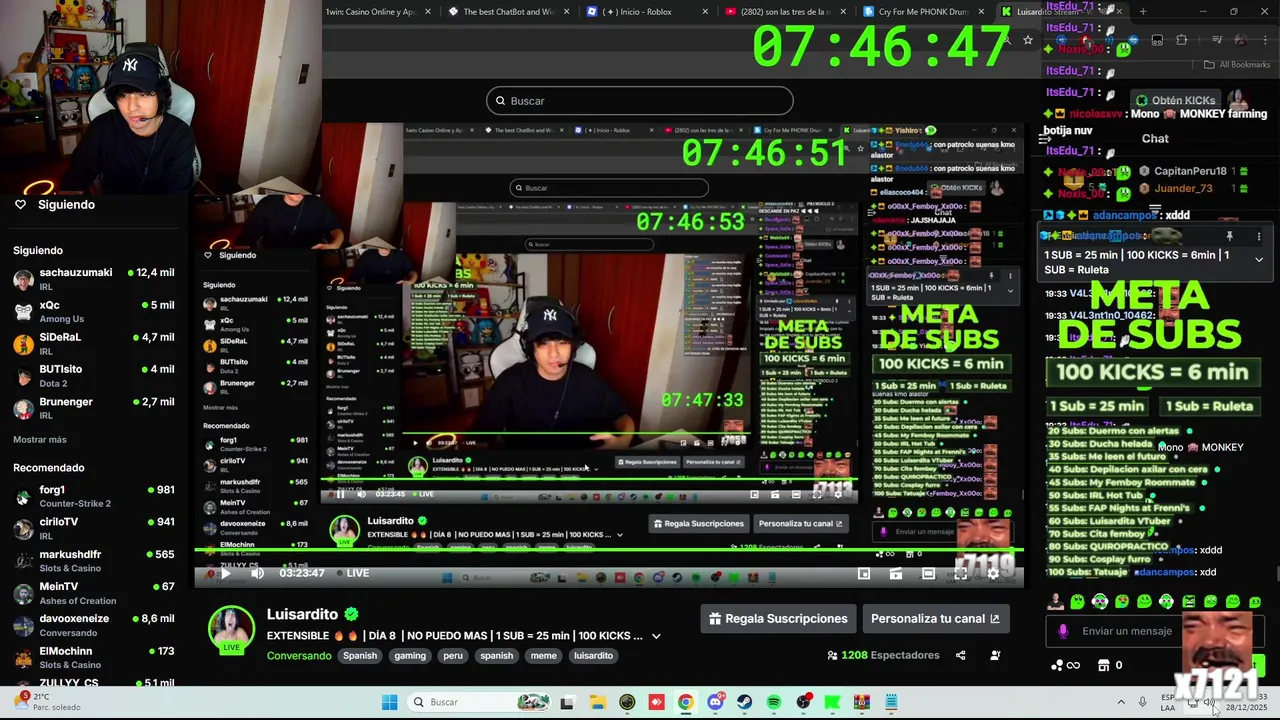Open MeinTV recommended channel
The width and height of the screenshot is (1280, 720).
point(95,593)
